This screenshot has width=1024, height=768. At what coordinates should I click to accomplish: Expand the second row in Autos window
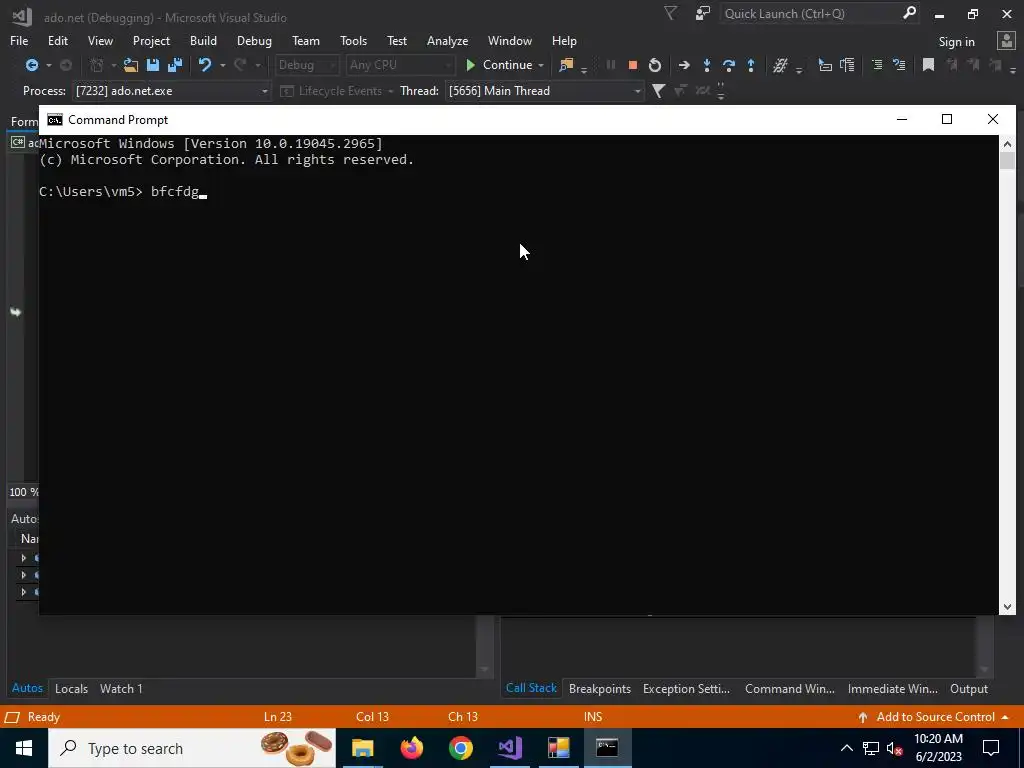point(24,575)
